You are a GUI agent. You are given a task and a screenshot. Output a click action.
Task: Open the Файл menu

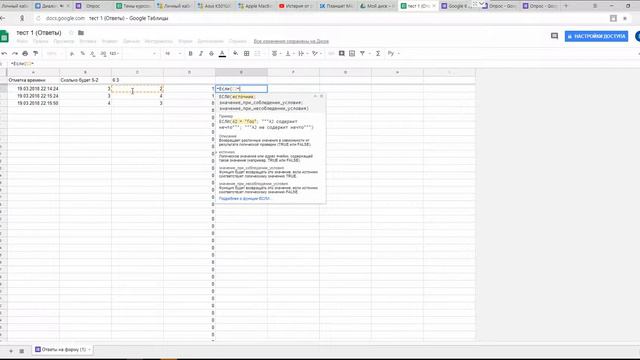(22, 41)
